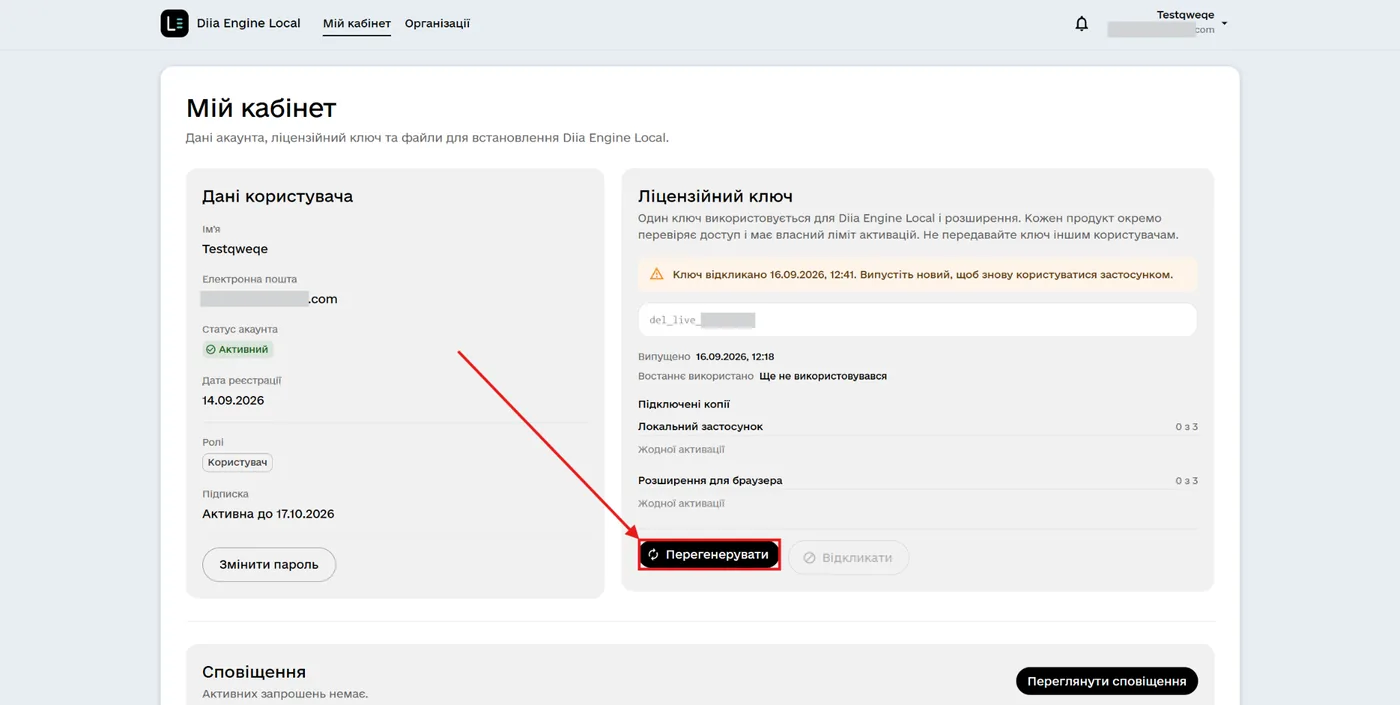Open the Організації tab
This screenshot has height=705, width=1400.
tap(437, 23)
